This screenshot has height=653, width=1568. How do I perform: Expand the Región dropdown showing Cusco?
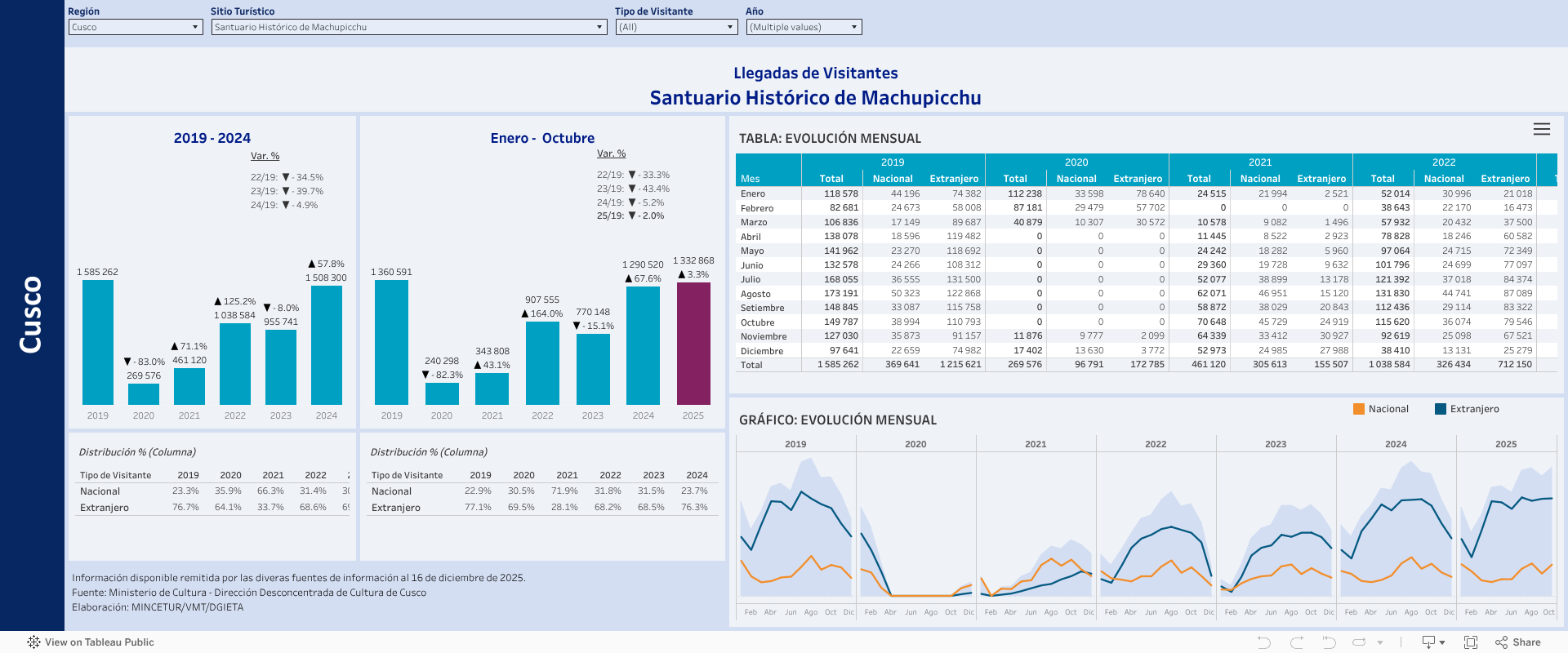pos(135,27)
